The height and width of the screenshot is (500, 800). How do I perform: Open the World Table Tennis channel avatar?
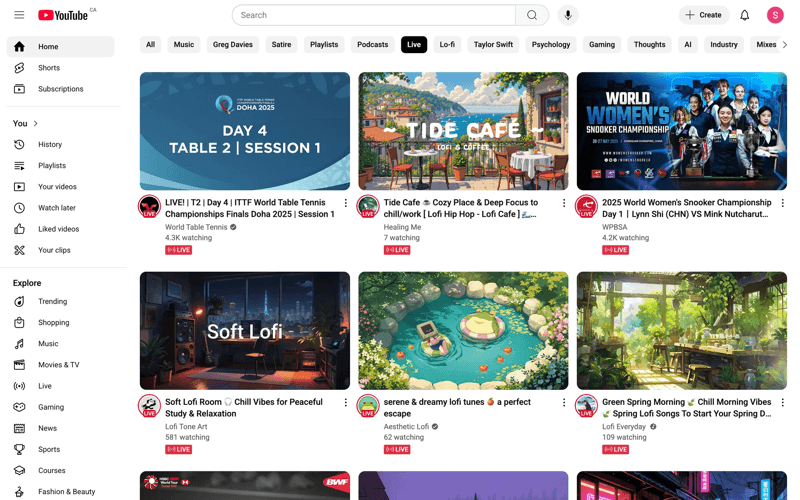tap(149, 207)
